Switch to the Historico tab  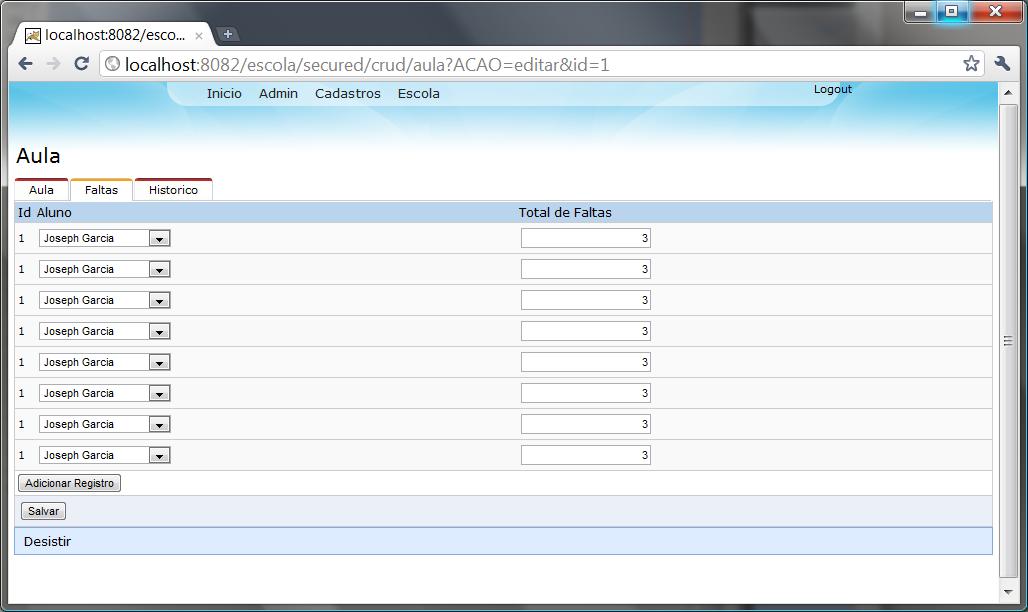173,190
